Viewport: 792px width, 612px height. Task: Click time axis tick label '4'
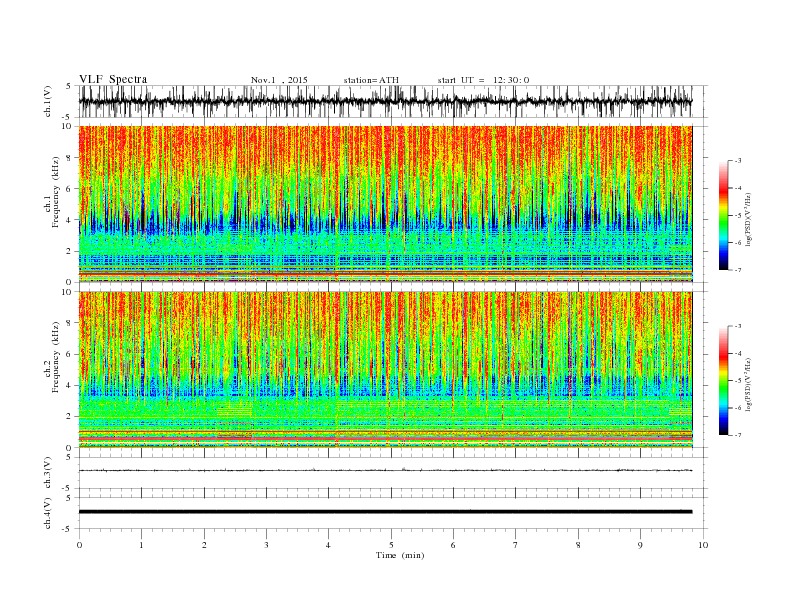[x=329, y=545]
